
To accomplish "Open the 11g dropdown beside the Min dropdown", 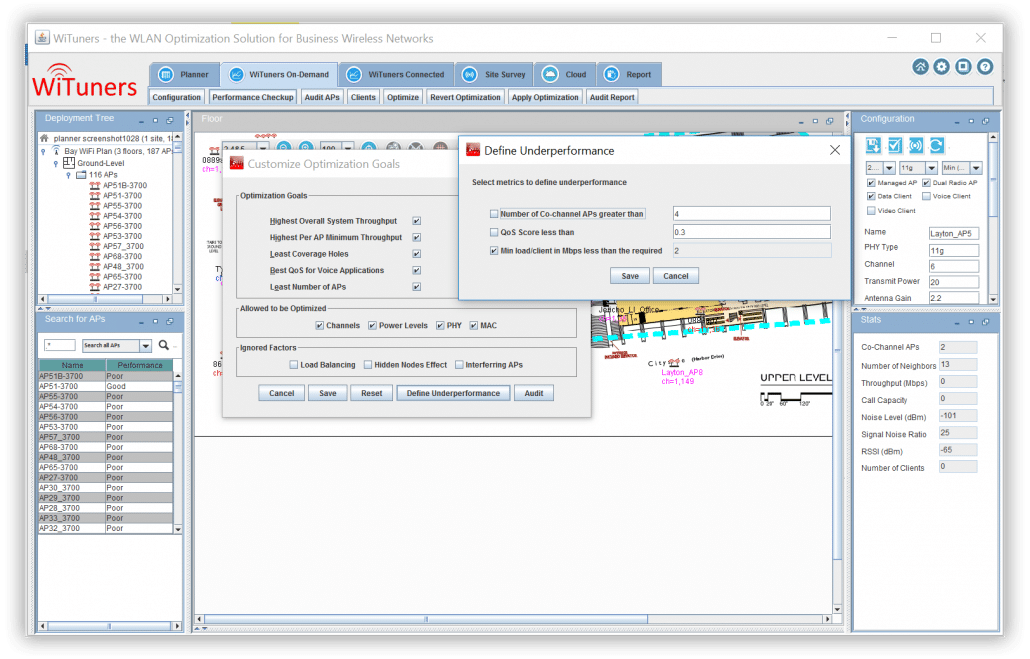I will 918,168.
